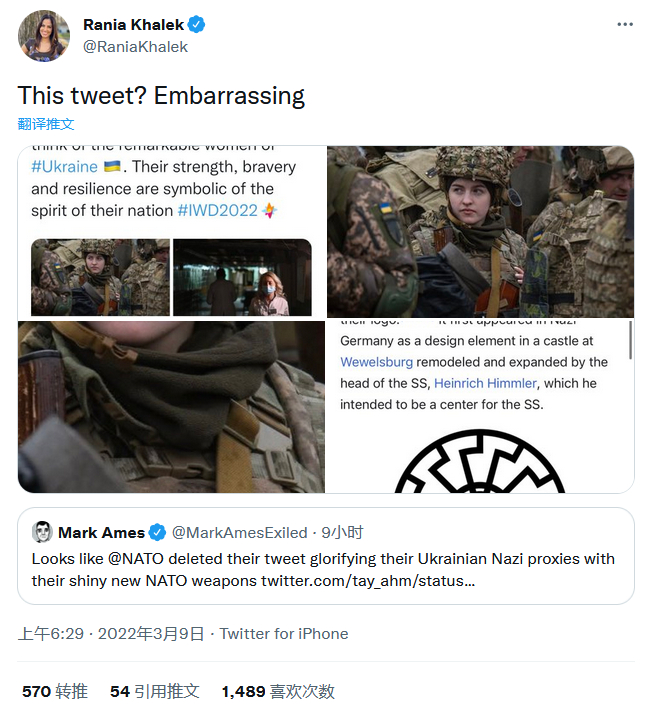The image size is (651, 715).
Task: View the 54 引用推文 quote tweets
Action: click(154, 691)
